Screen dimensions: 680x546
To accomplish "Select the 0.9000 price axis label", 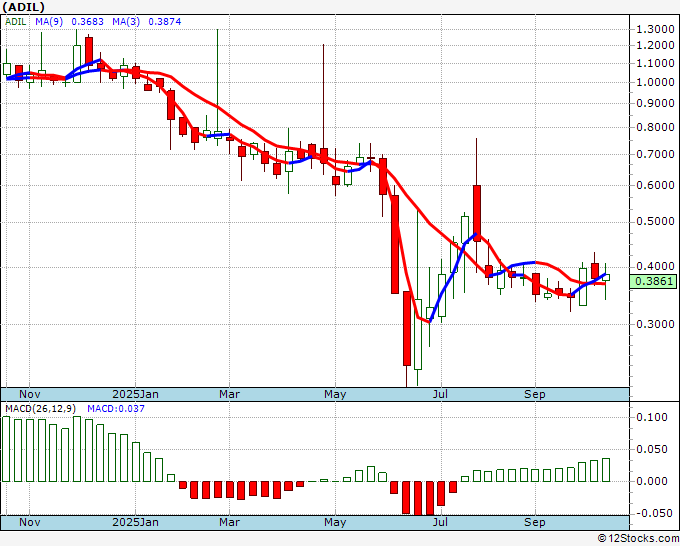I will (655, 103).
